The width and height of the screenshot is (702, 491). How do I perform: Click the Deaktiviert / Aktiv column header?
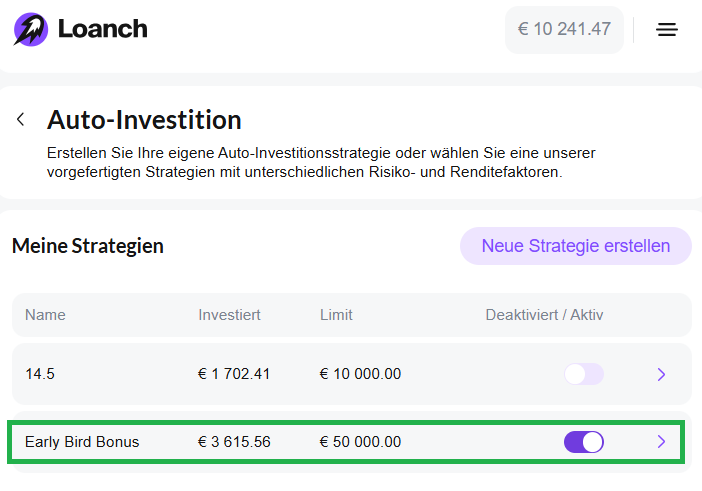[544, 315]
